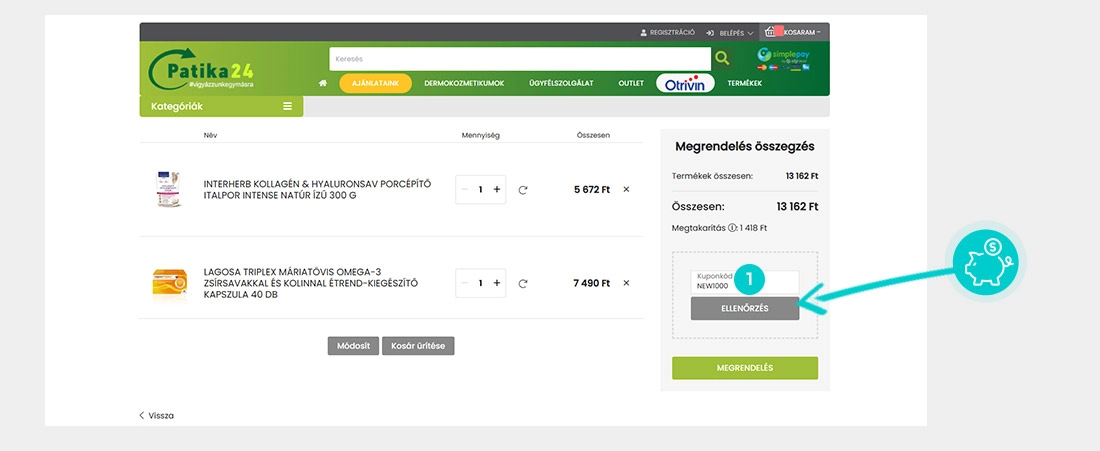
Task: Open Interherb Kollagén product name link
Action: (317, 189)
